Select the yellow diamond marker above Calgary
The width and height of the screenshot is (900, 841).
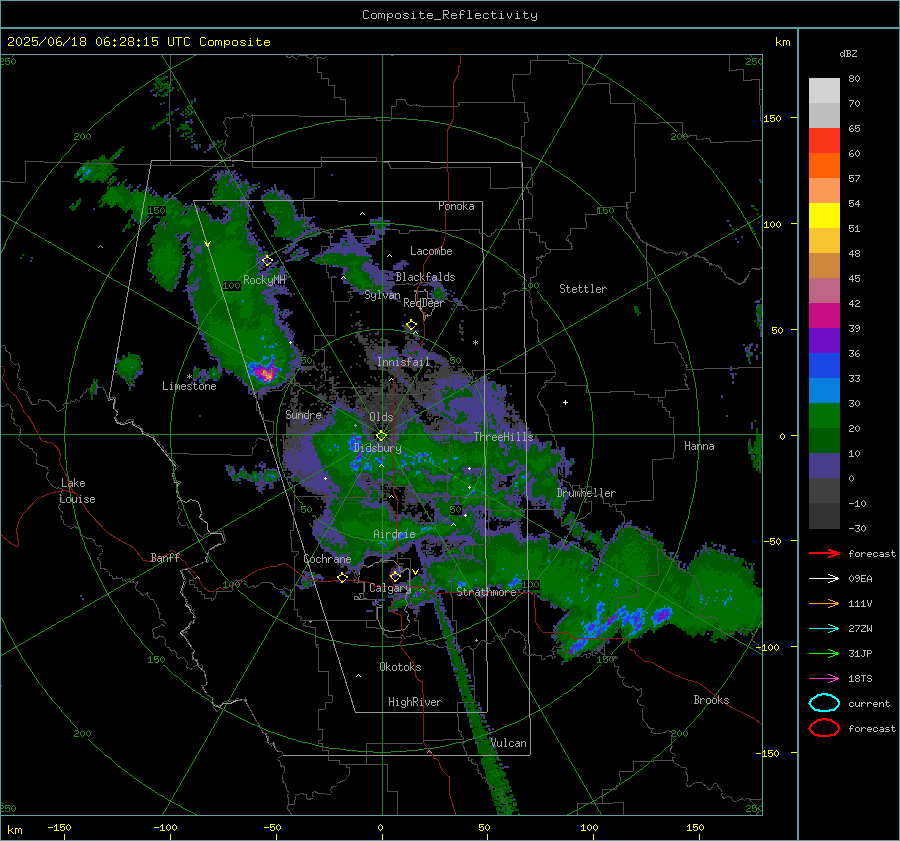(x=395, y=575)
